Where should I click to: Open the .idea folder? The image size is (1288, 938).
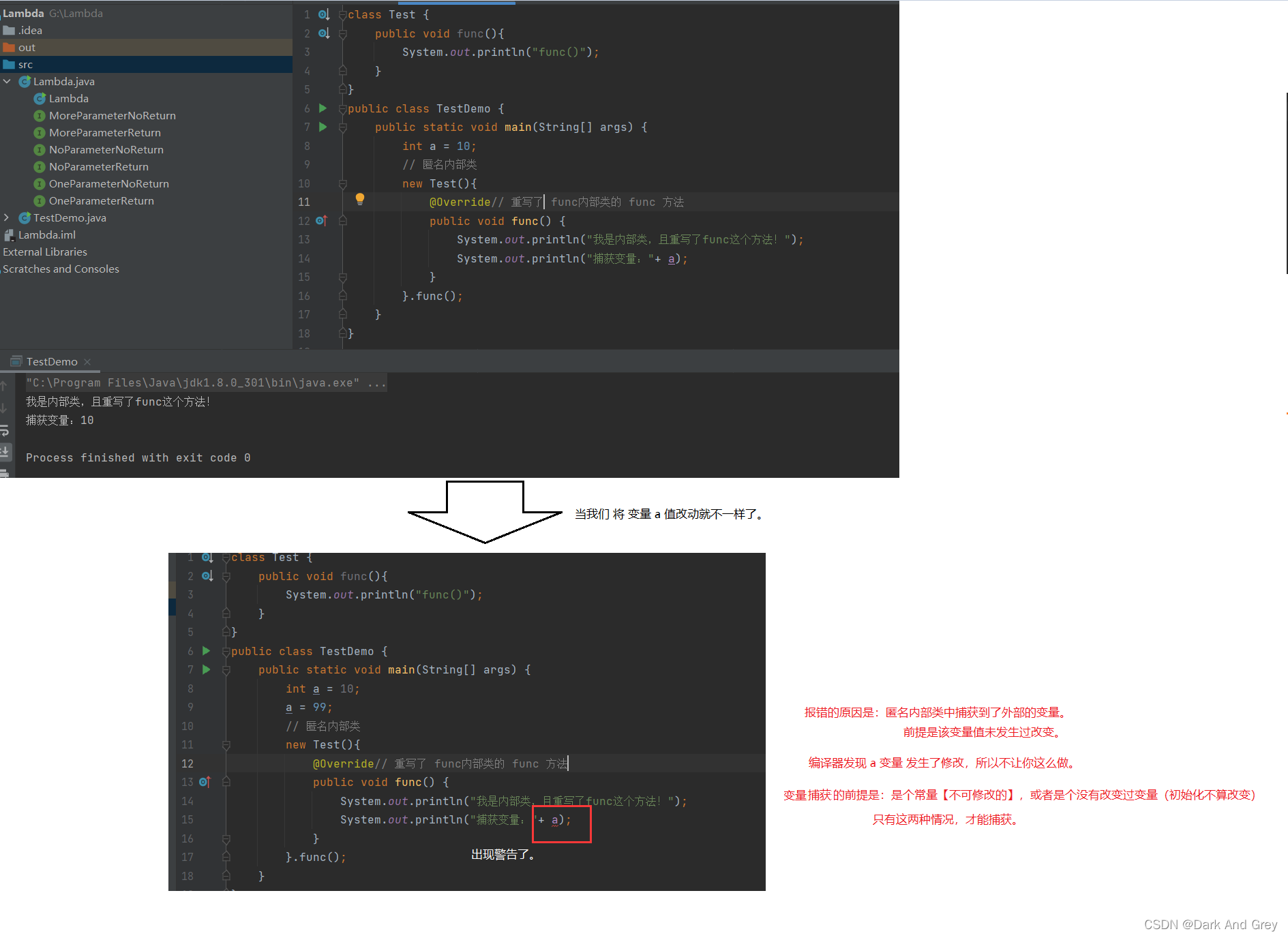[23, 30]
